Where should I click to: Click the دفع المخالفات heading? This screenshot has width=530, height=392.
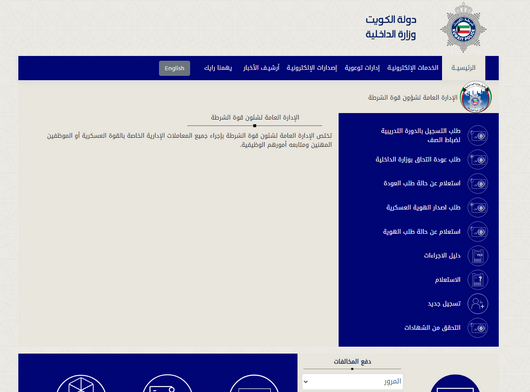352,362
